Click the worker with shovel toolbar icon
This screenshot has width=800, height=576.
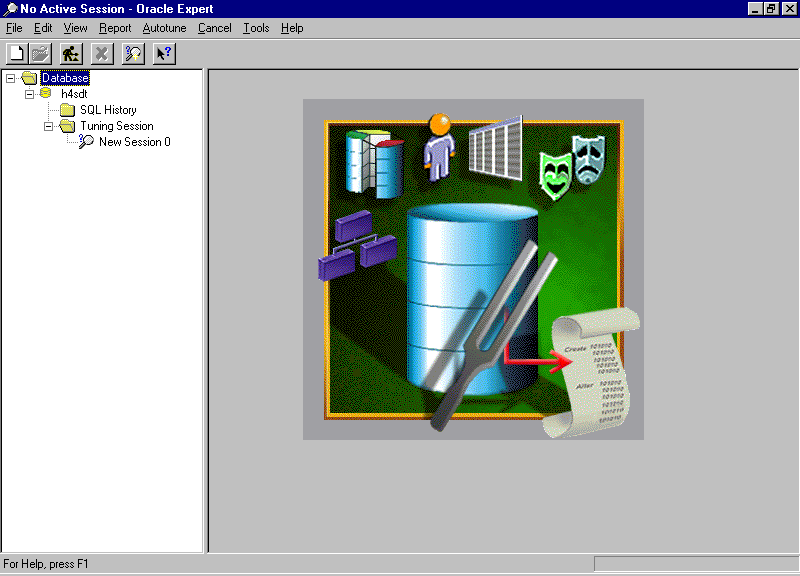point(70,53)
